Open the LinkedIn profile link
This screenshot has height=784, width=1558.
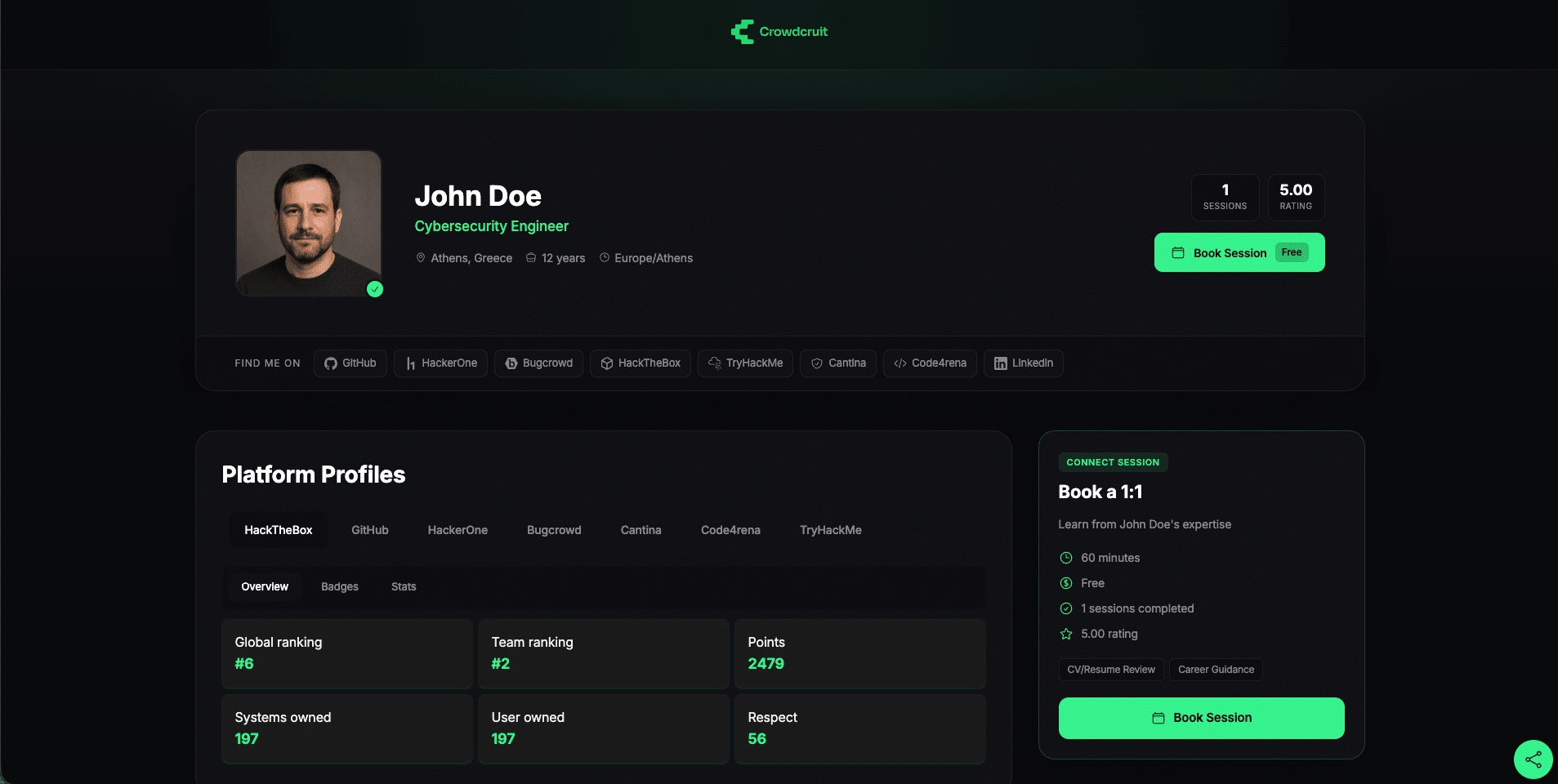click(x=1023, y=363)
